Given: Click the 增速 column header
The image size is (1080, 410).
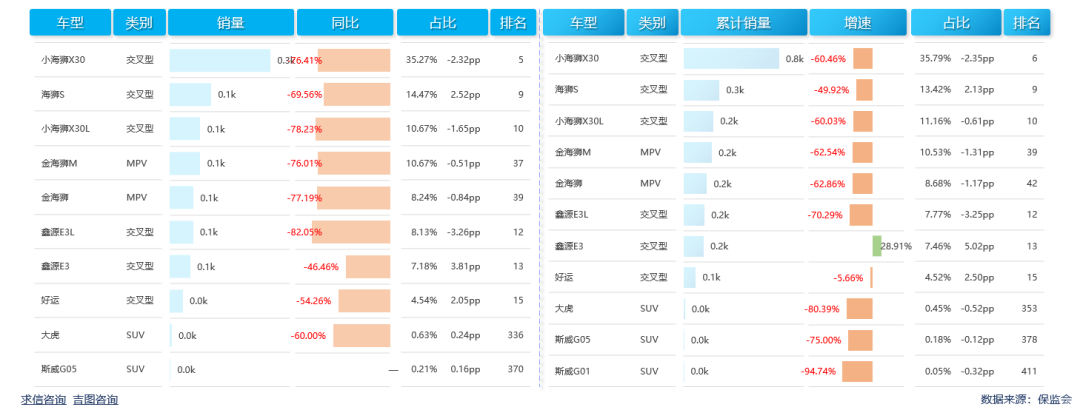Looking at the screenshot, I should 857,22.
